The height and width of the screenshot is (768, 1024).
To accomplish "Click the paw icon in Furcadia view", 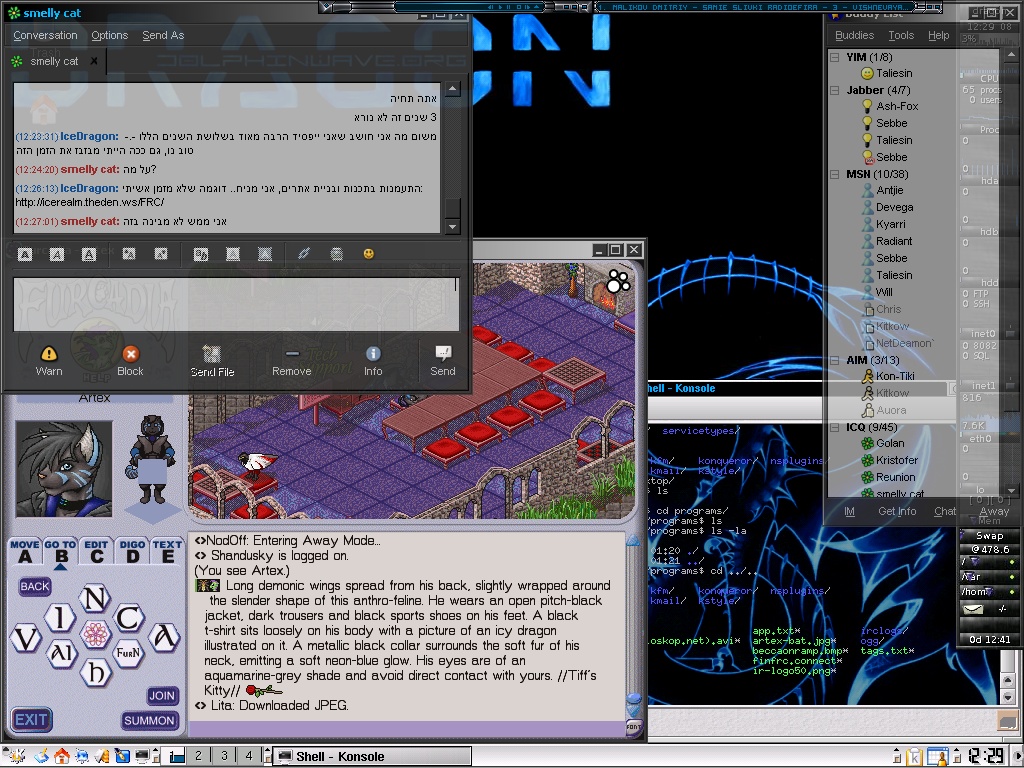I will [x=618, y=280].
